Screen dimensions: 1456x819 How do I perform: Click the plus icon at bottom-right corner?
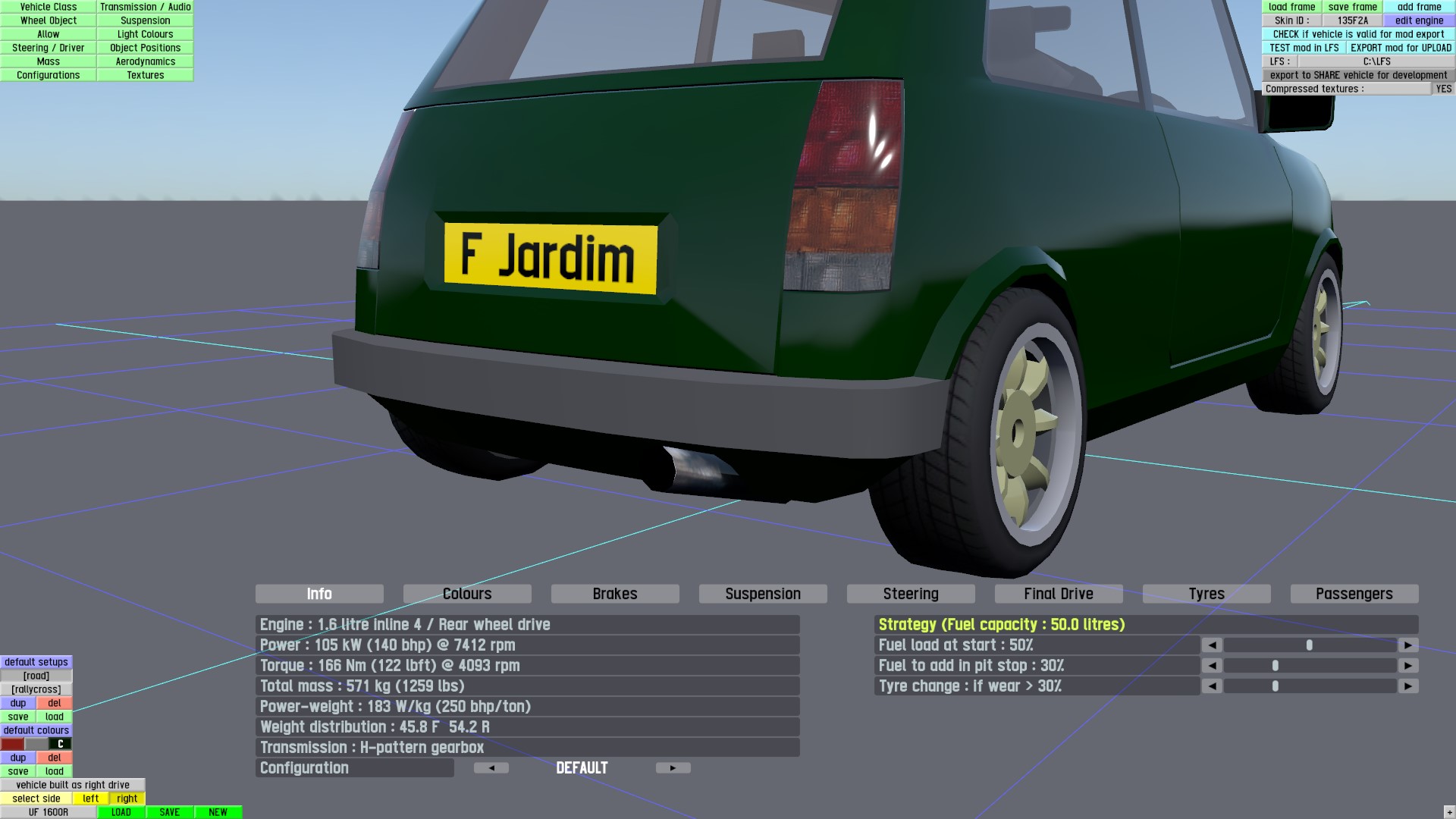pyautogui.click(x=1449, y=813)
